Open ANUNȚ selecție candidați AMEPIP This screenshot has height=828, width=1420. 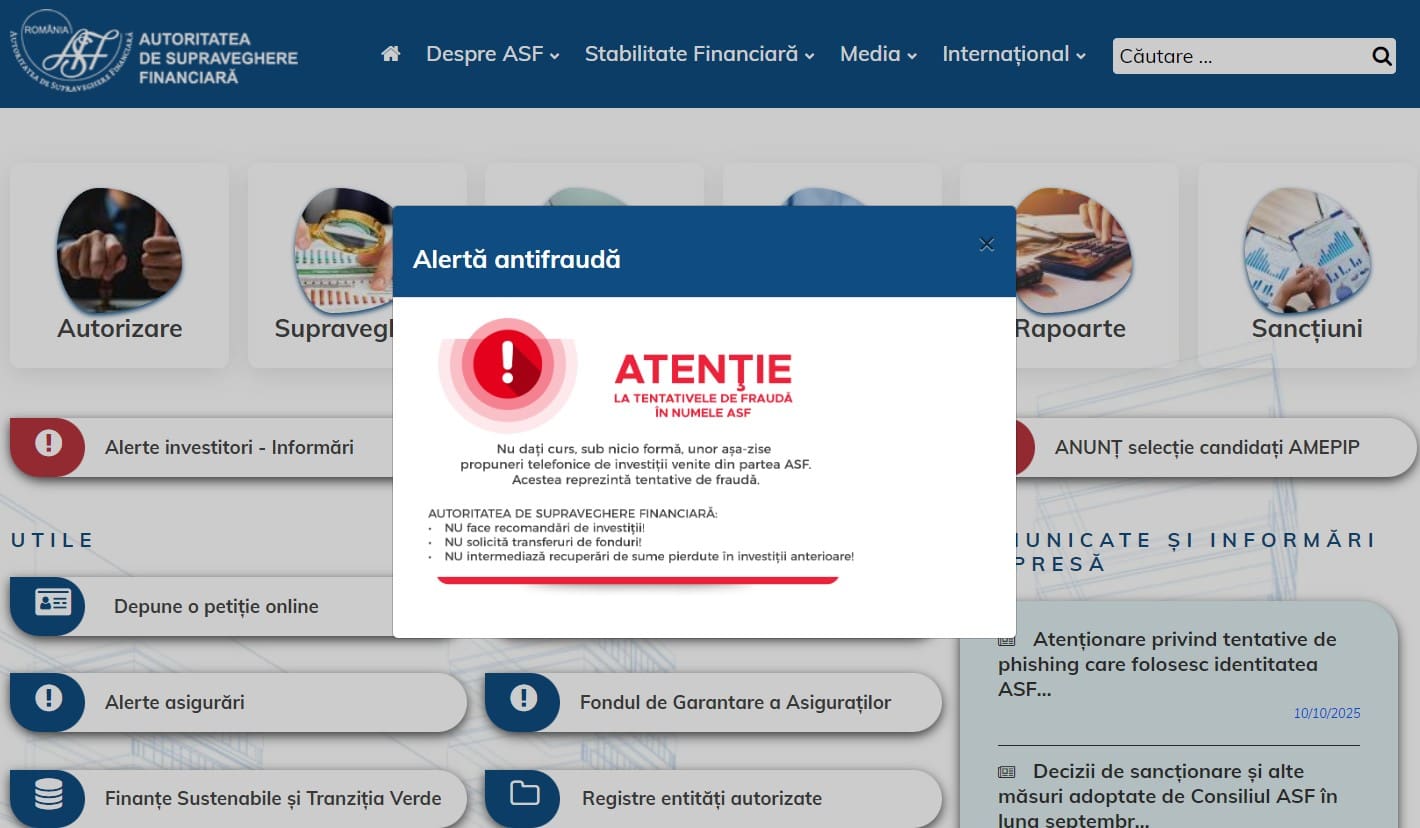click(x=1207, y=447)
